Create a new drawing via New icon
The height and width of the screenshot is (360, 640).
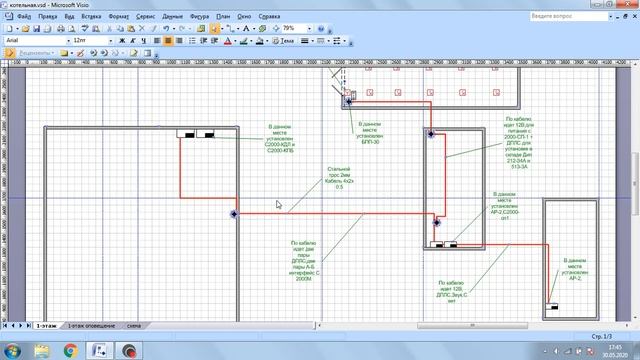(9, 29)
